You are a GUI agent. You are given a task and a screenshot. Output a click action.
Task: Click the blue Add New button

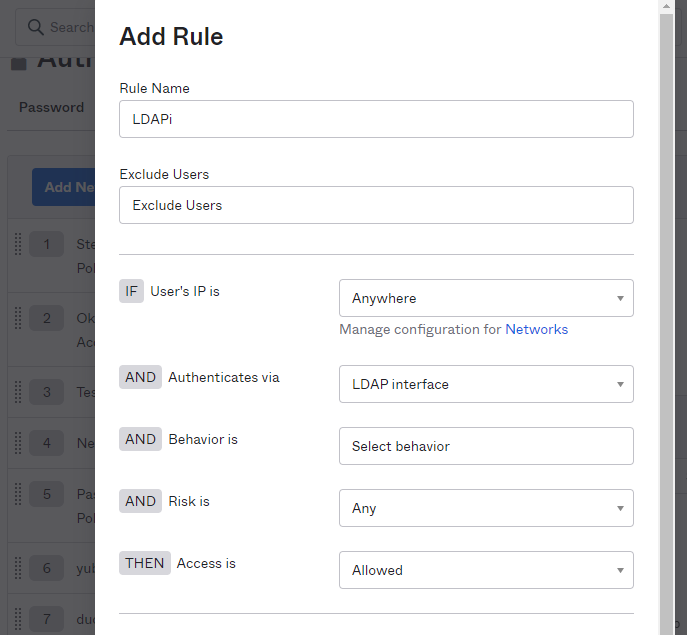64,187
